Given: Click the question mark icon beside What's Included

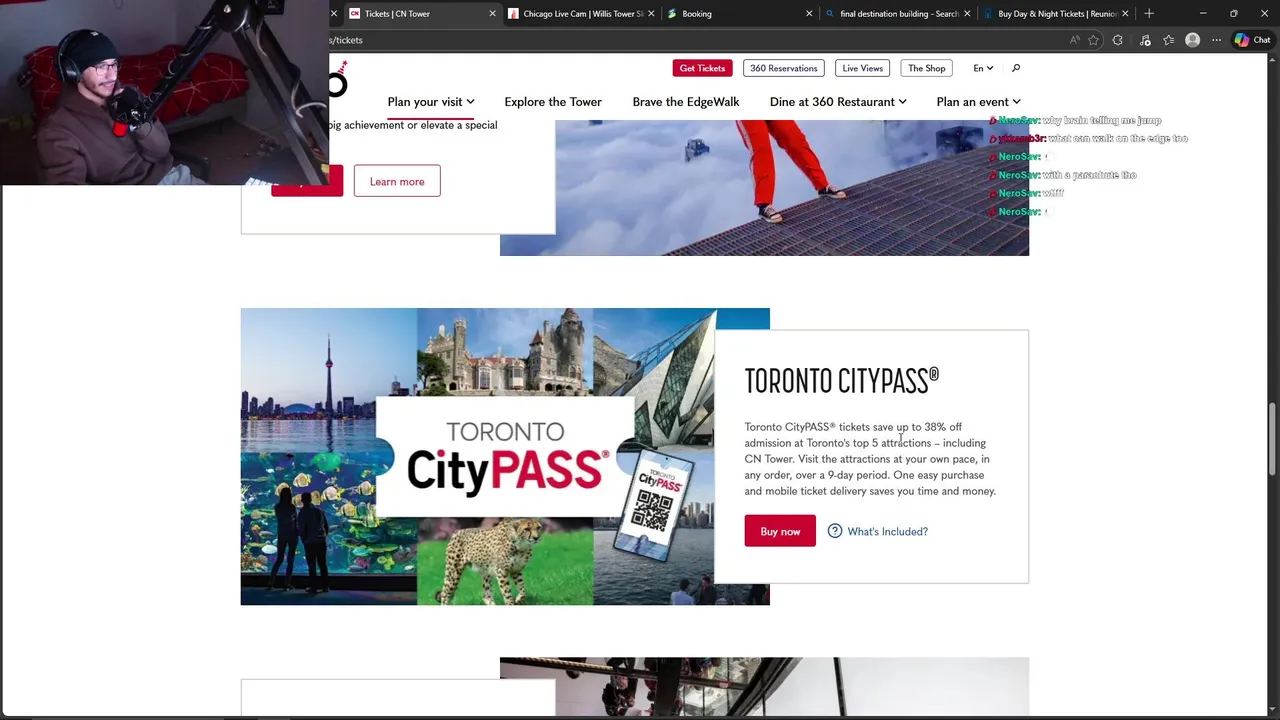Looking at the screenshot, I should pyautogui.click(x=835, y=531).
